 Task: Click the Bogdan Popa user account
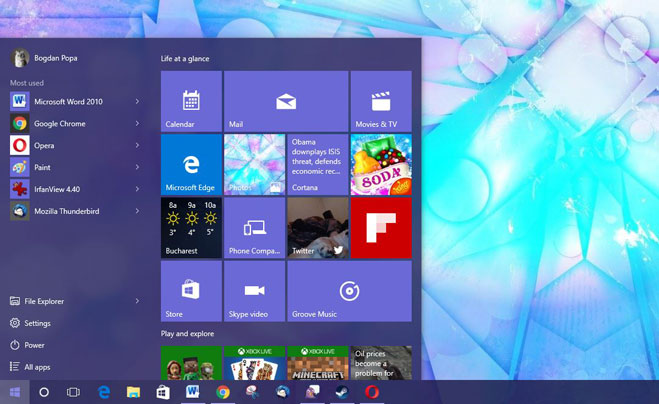point(44,58)
